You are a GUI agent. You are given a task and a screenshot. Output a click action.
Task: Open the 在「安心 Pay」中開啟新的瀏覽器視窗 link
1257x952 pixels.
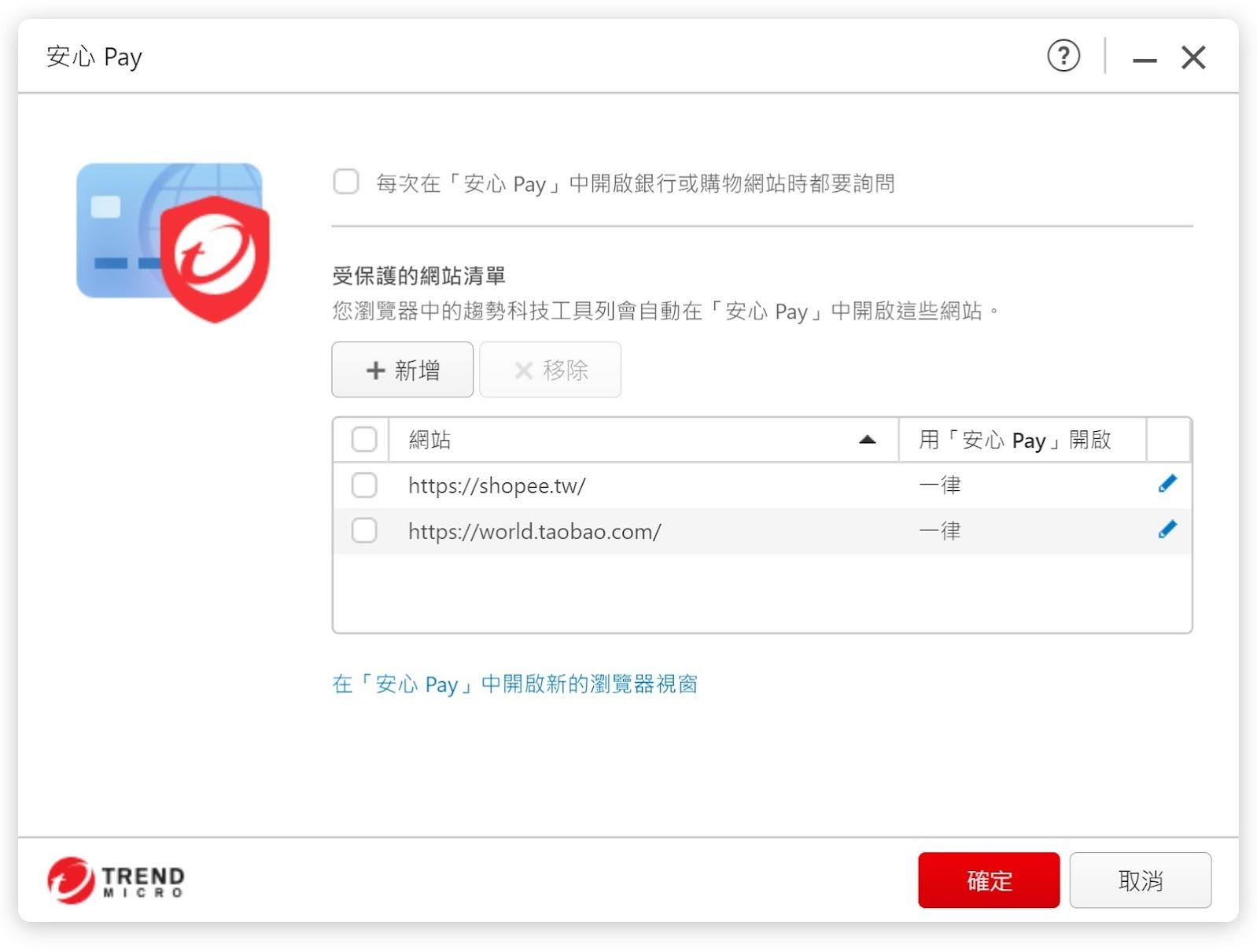[515, 684]
